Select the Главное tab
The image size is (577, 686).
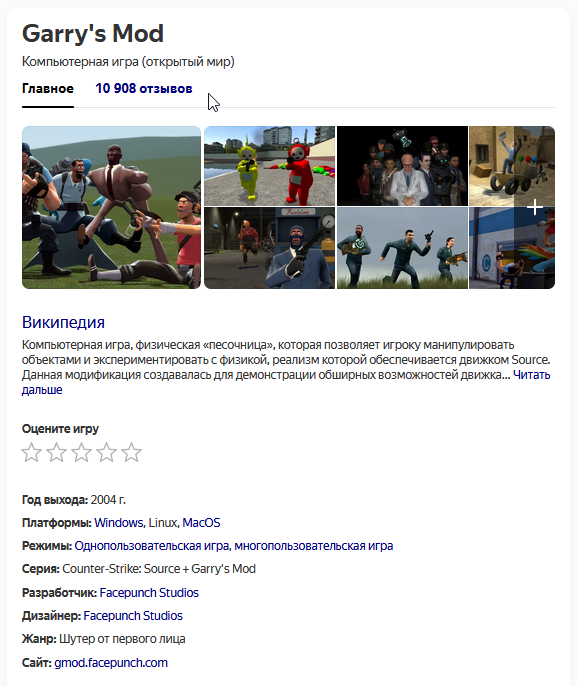click(48, 88)
